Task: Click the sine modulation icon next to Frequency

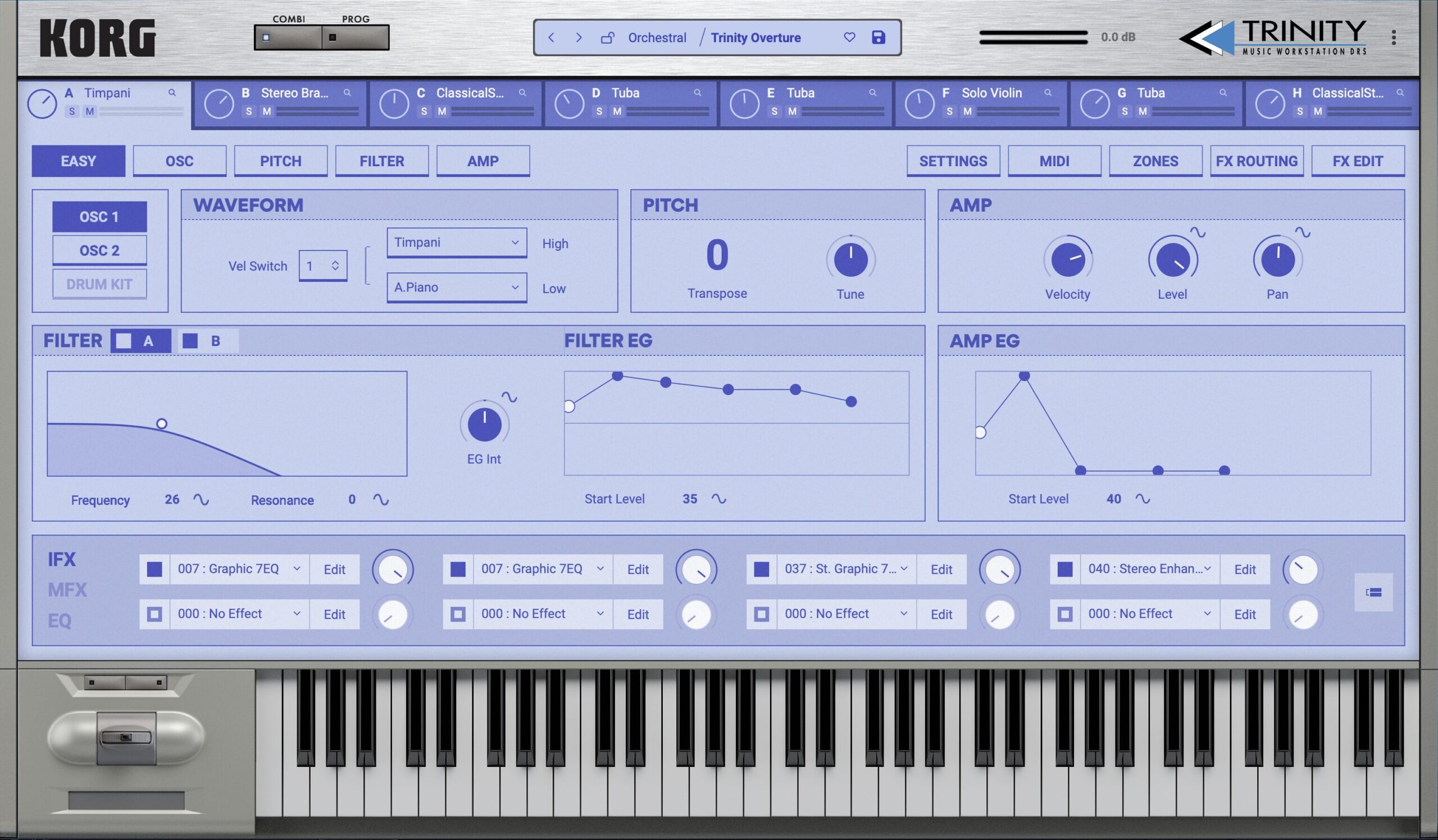Action: 202,500
